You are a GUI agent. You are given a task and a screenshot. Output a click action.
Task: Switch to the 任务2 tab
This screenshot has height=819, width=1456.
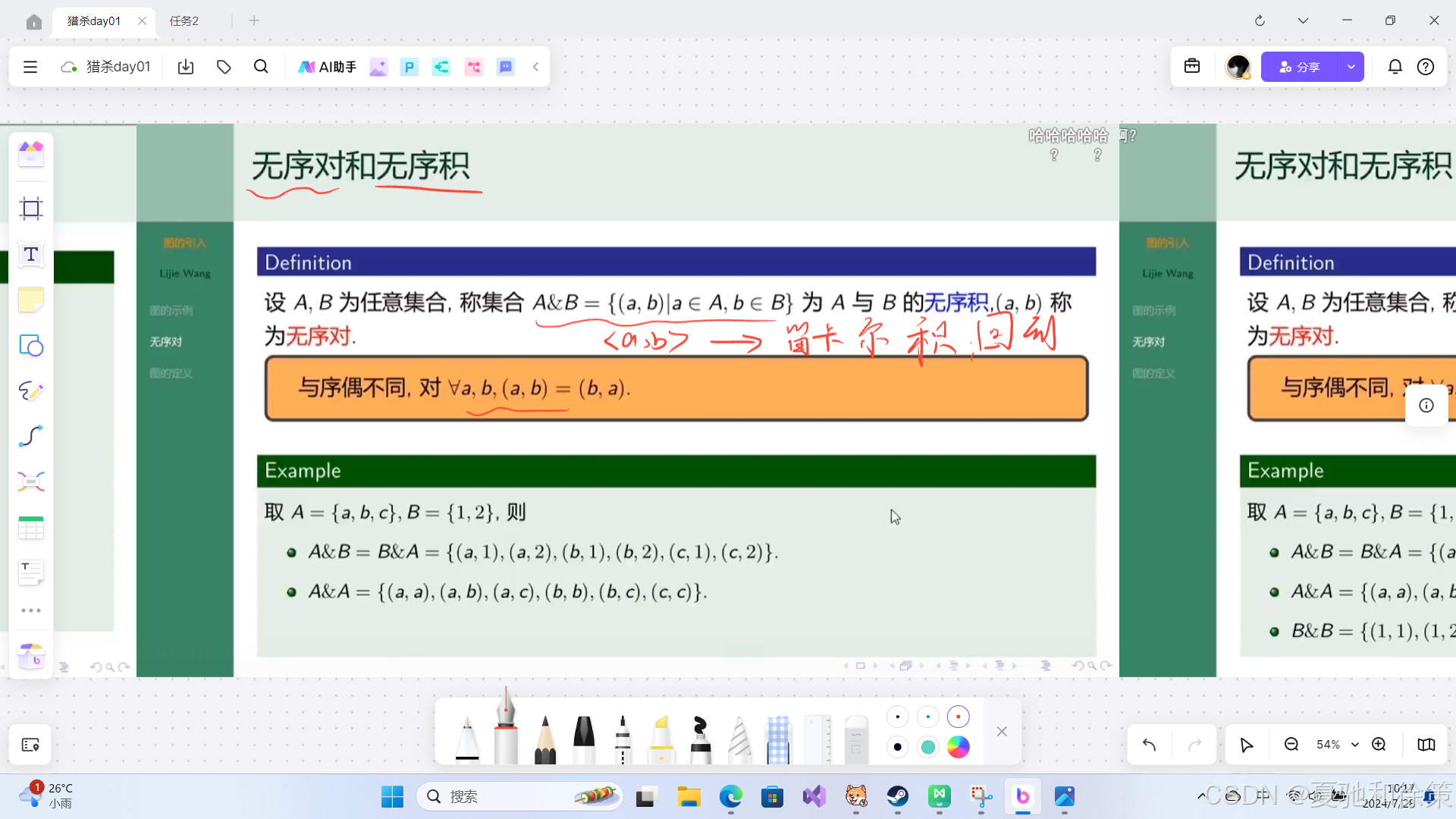click(x=184, y=21)
